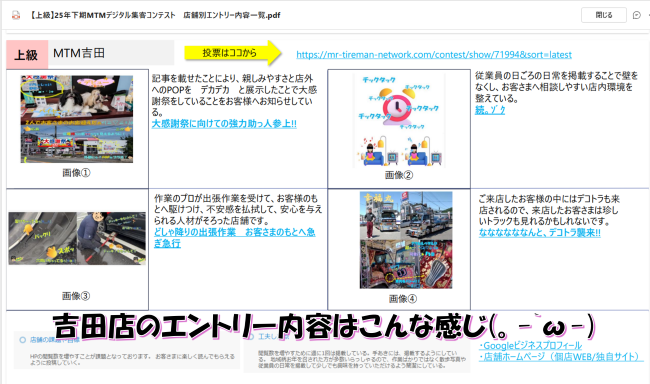Click the 画像① dog photo thumbnail
The height and width of the screenshot is (384, 650).
[x=77, y=119]
